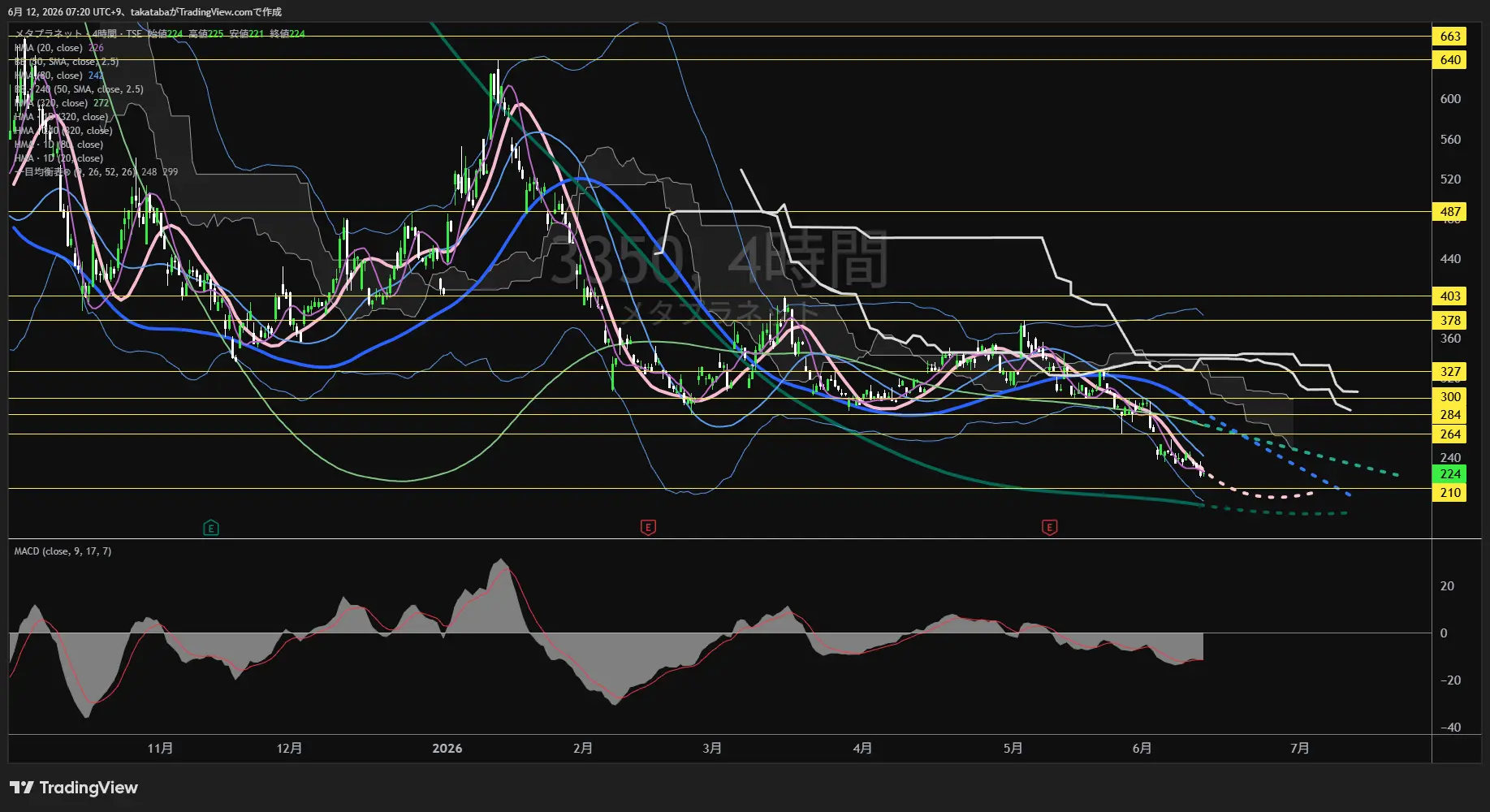The image size is (1490, 812).
Task: Click the 360 value on price axis
Action: pos(1450,339)
